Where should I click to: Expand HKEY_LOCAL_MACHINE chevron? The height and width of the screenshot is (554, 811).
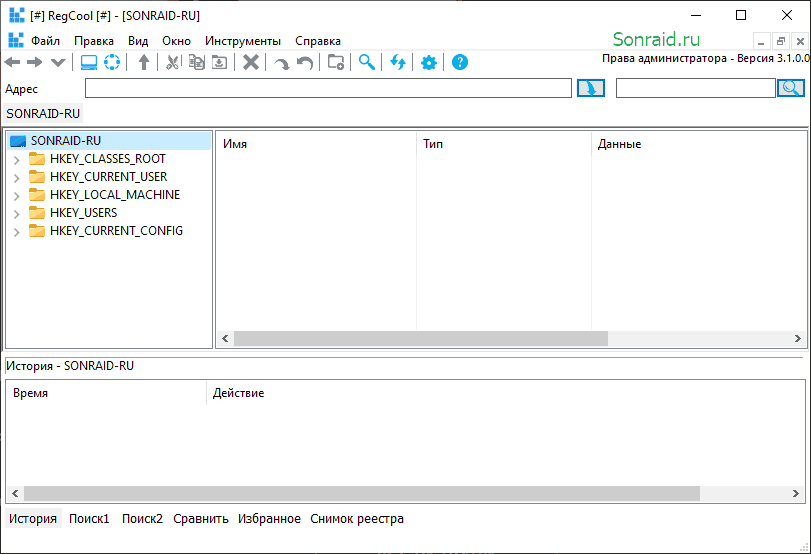[x=17, y=196]
